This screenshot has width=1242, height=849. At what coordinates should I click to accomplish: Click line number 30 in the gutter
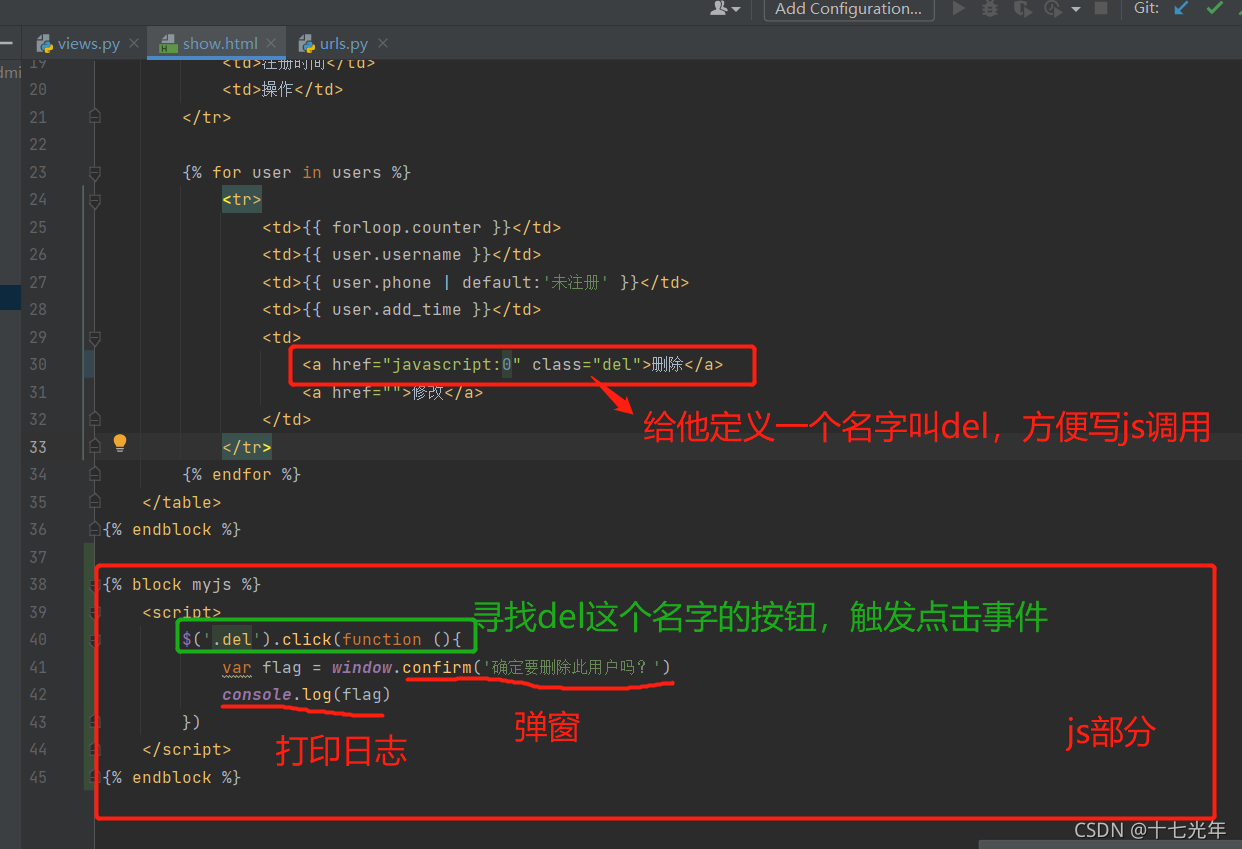(37, 364)
